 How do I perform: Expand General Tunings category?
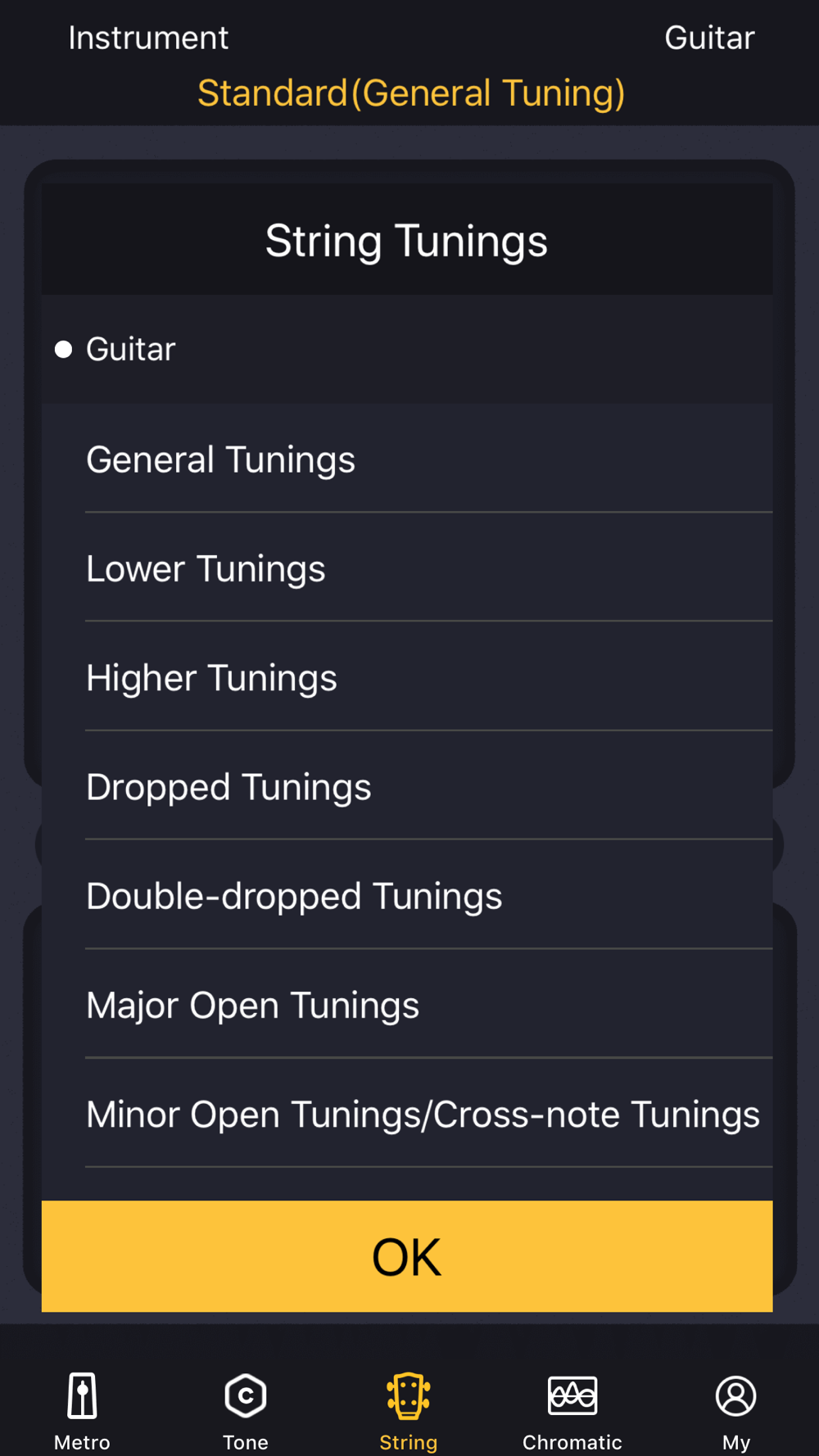pyautogui.click(x=407, y=459)
